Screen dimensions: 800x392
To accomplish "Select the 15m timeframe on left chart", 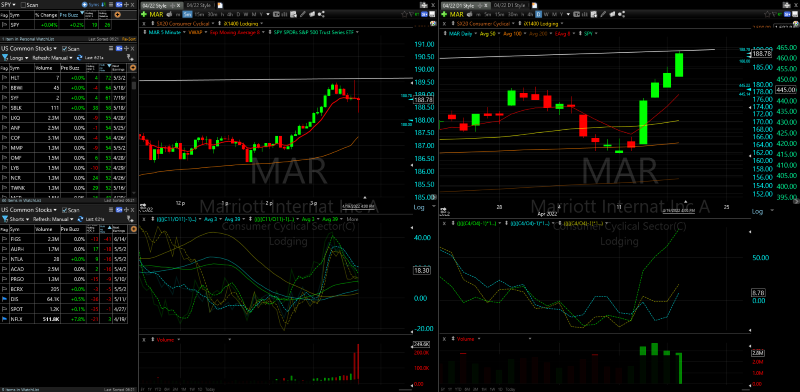I will click(199, 14).
